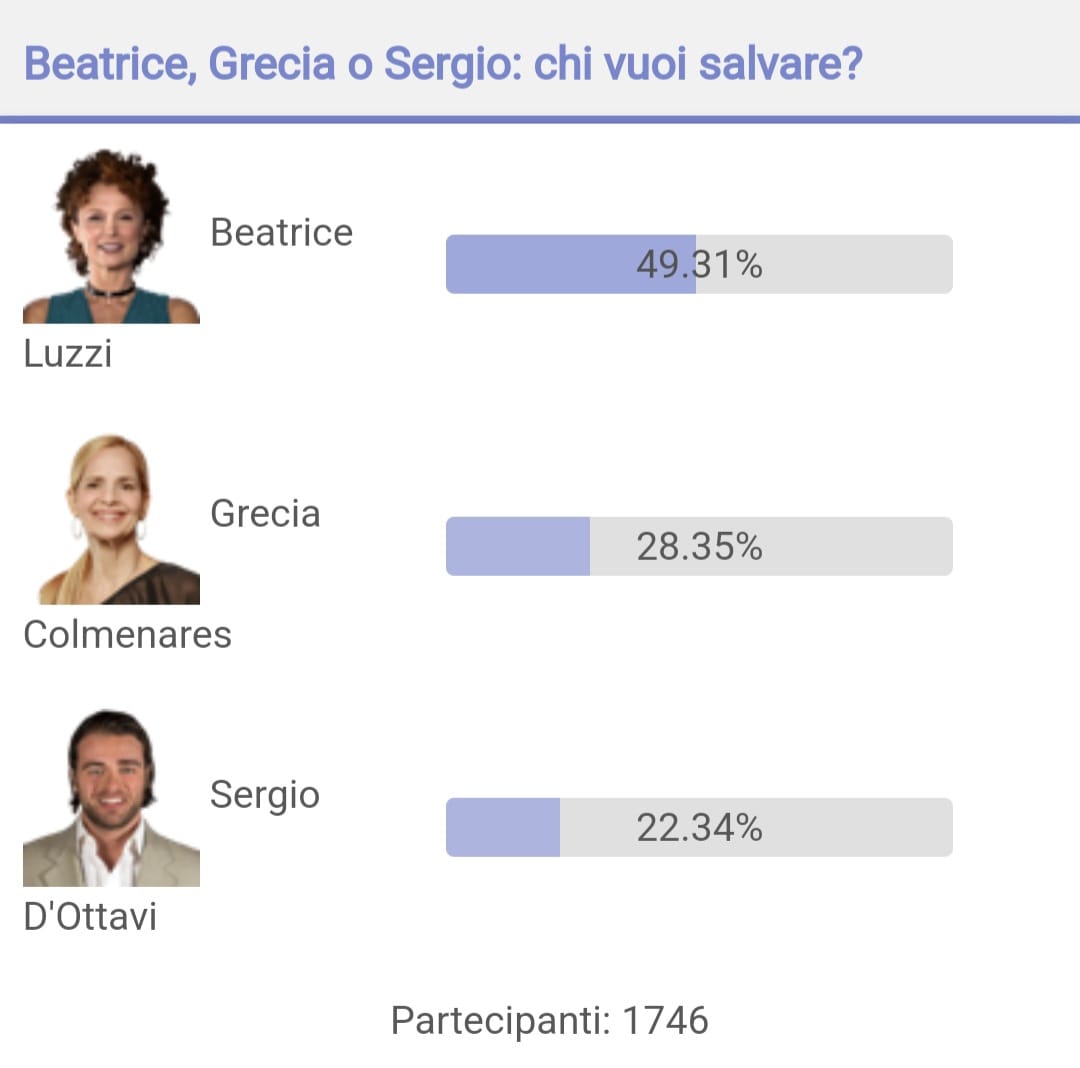Viewport: 1080px width, 1068px height.
Task: Click the 'Partecipanti: 1746' count
Action: point(549,1020)
